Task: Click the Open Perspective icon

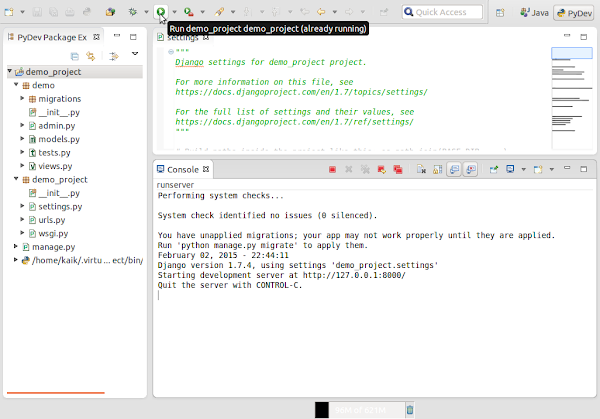Action: click(x=500, y=13)
